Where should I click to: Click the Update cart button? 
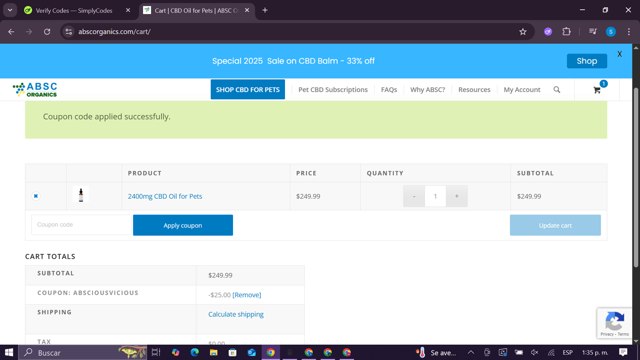555,225
